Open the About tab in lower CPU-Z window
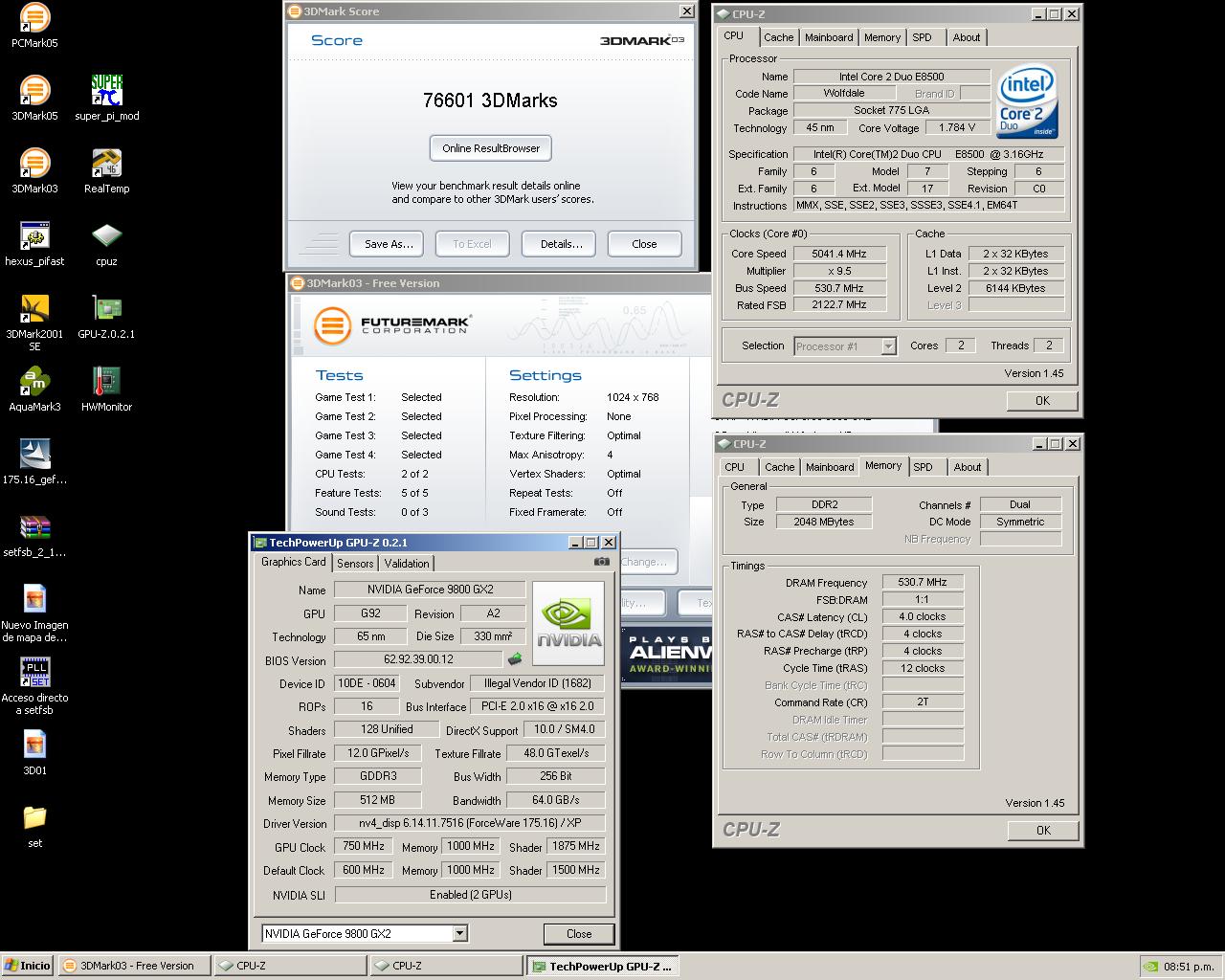1225x980 pixels. (968, 467)
